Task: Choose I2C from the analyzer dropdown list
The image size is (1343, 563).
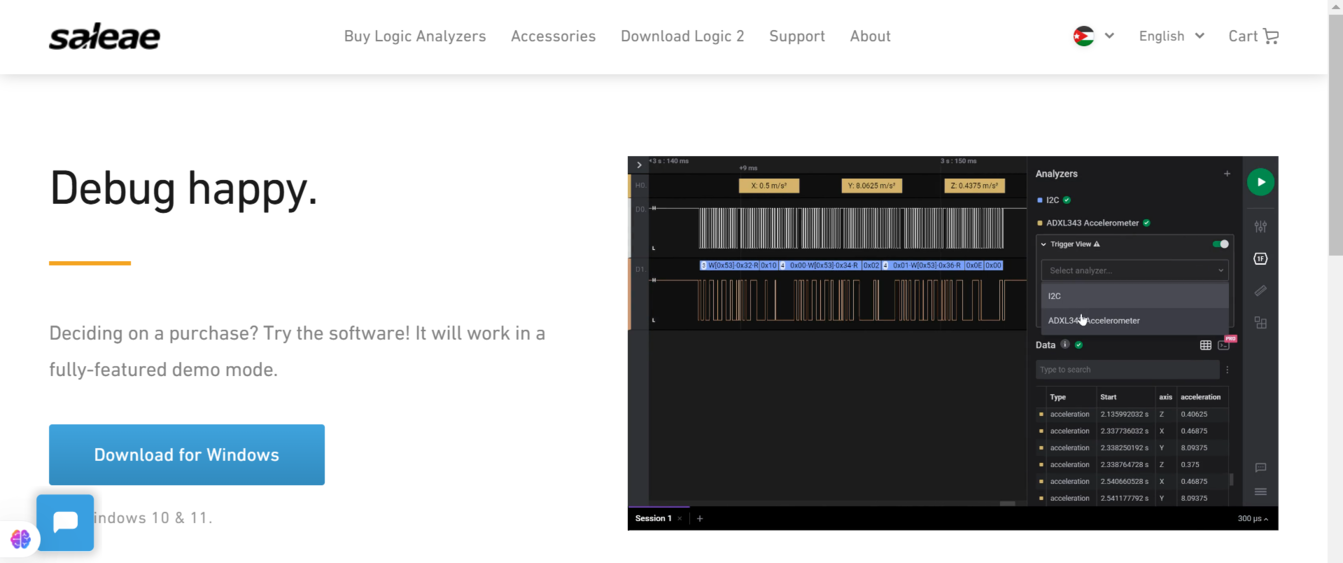Action: [x=1135, y=296]
